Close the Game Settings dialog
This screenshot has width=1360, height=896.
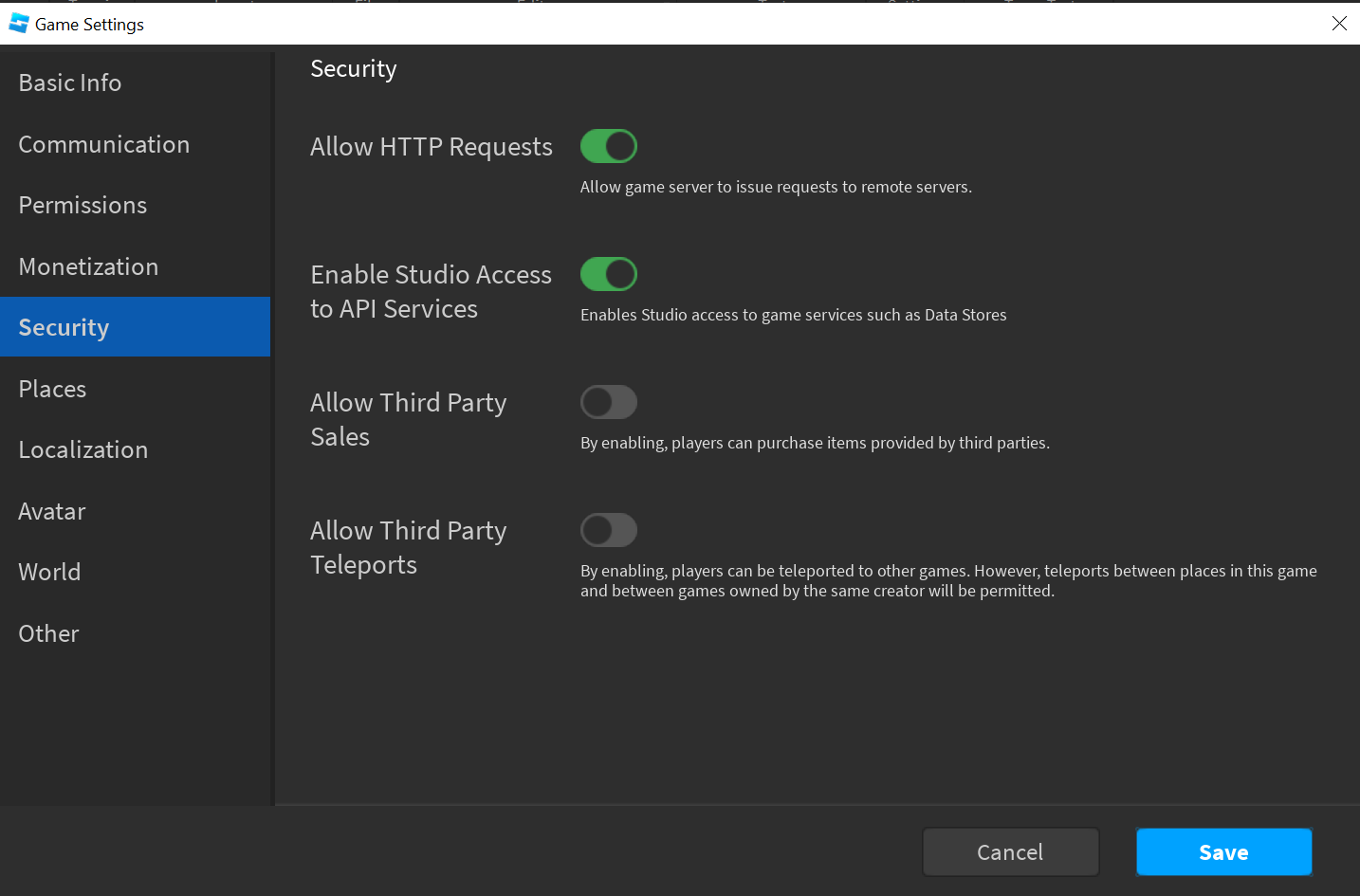point(1339,23)
